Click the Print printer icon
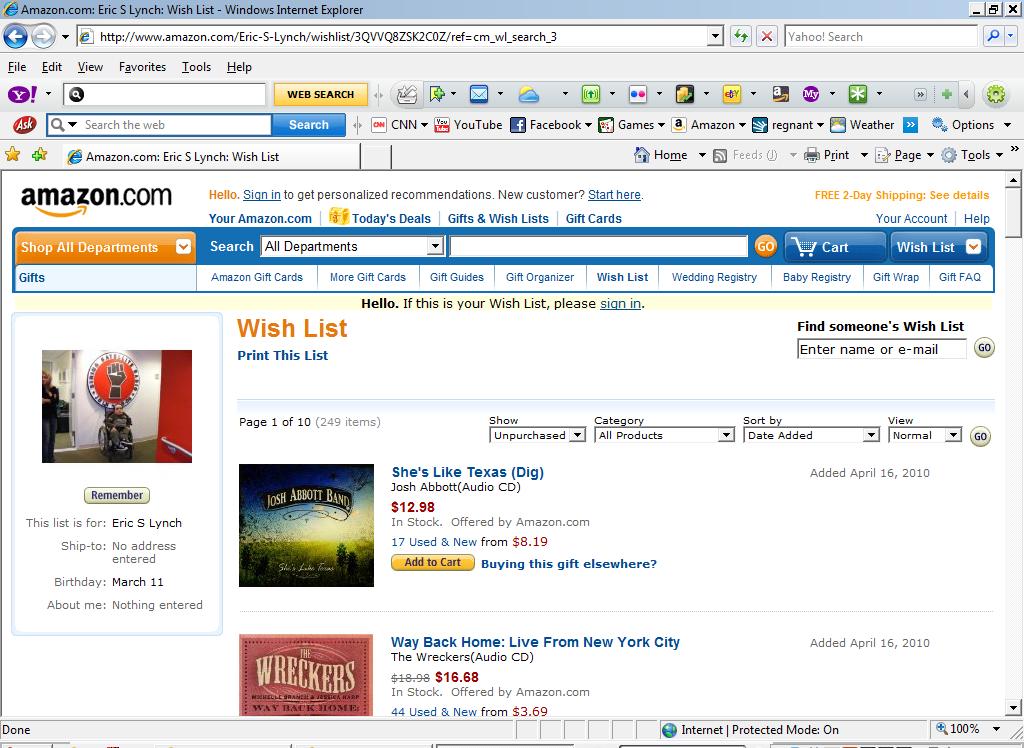Screen dimensions: 1024x748 tap(812, 155)
